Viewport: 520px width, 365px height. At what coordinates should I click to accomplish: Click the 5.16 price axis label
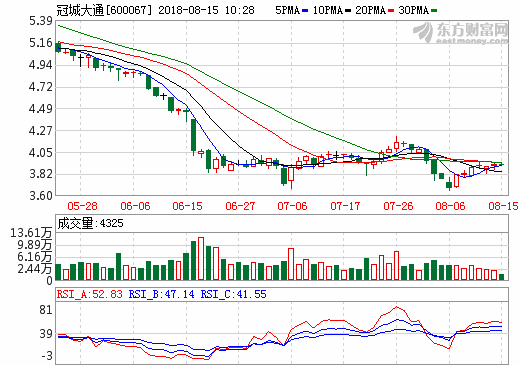(41, 43)
